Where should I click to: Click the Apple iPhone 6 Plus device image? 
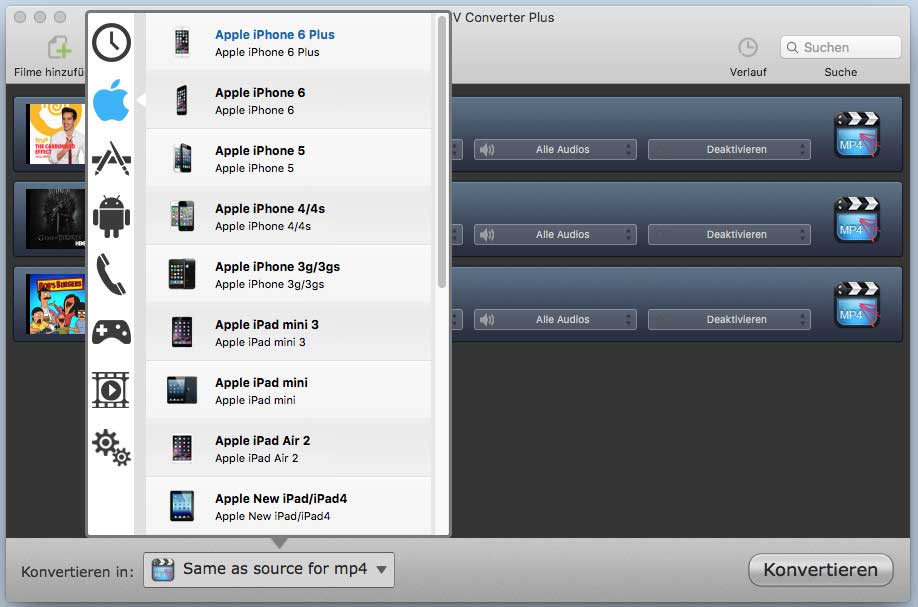(182, 43)
